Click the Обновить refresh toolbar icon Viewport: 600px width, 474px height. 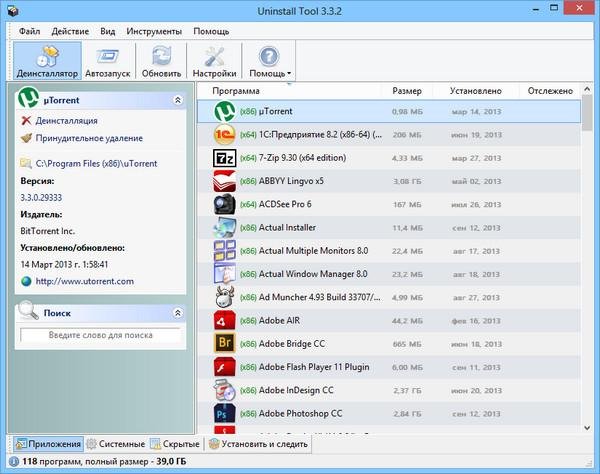(x=161, y=56)
